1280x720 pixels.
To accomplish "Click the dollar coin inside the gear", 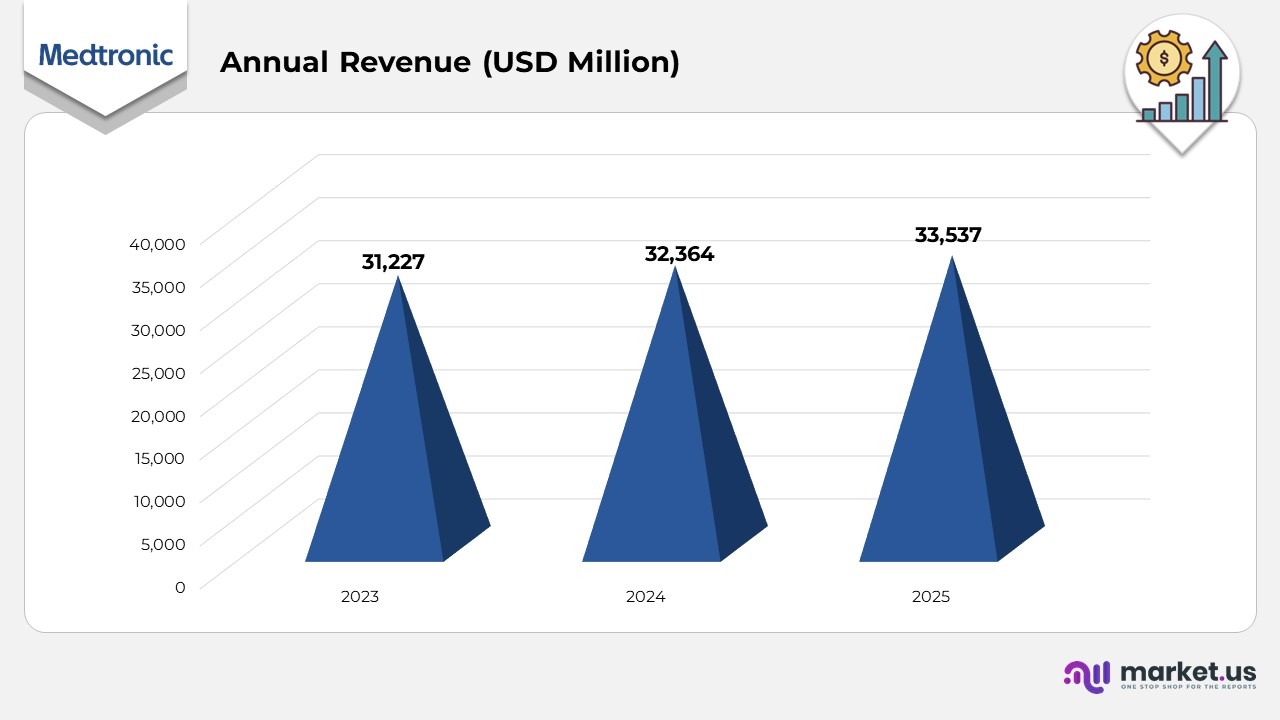I will [1162, 58].
